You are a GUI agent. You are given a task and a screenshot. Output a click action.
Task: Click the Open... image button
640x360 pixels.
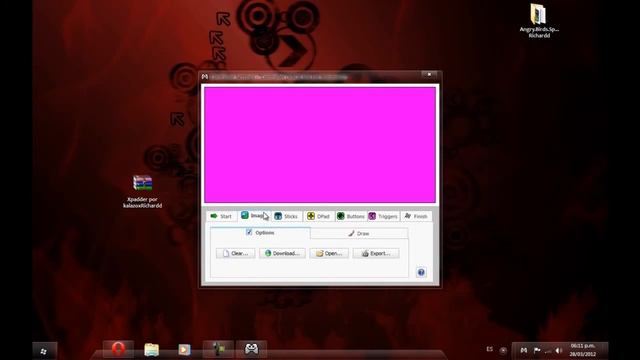(329, 253)
